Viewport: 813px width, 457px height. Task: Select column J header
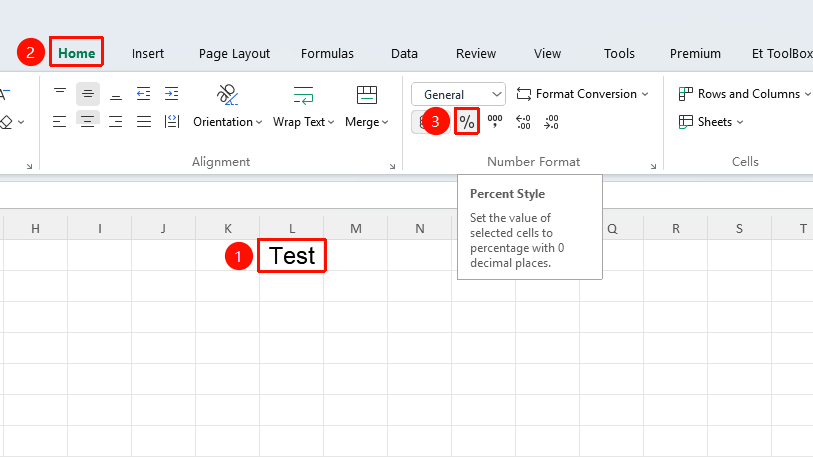pyautogui.click(x=163, y=228)
